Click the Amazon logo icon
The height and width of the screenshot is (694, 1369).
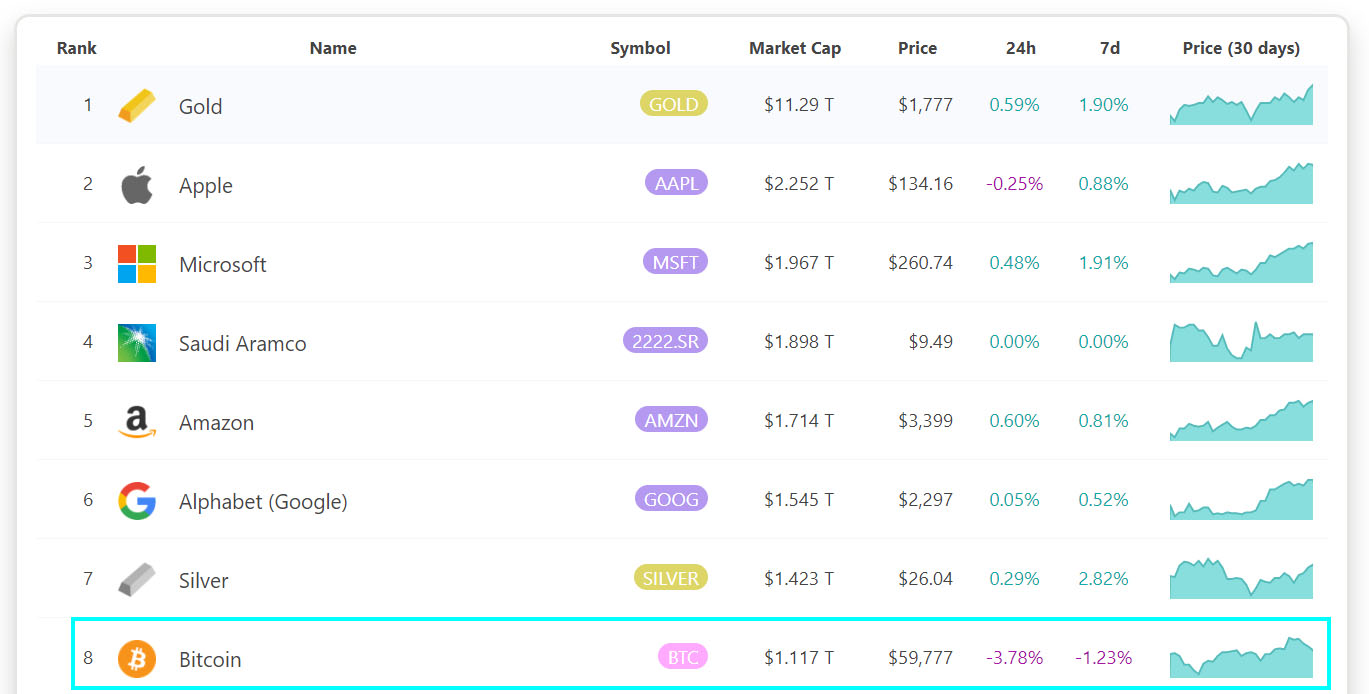click(137, 422)
